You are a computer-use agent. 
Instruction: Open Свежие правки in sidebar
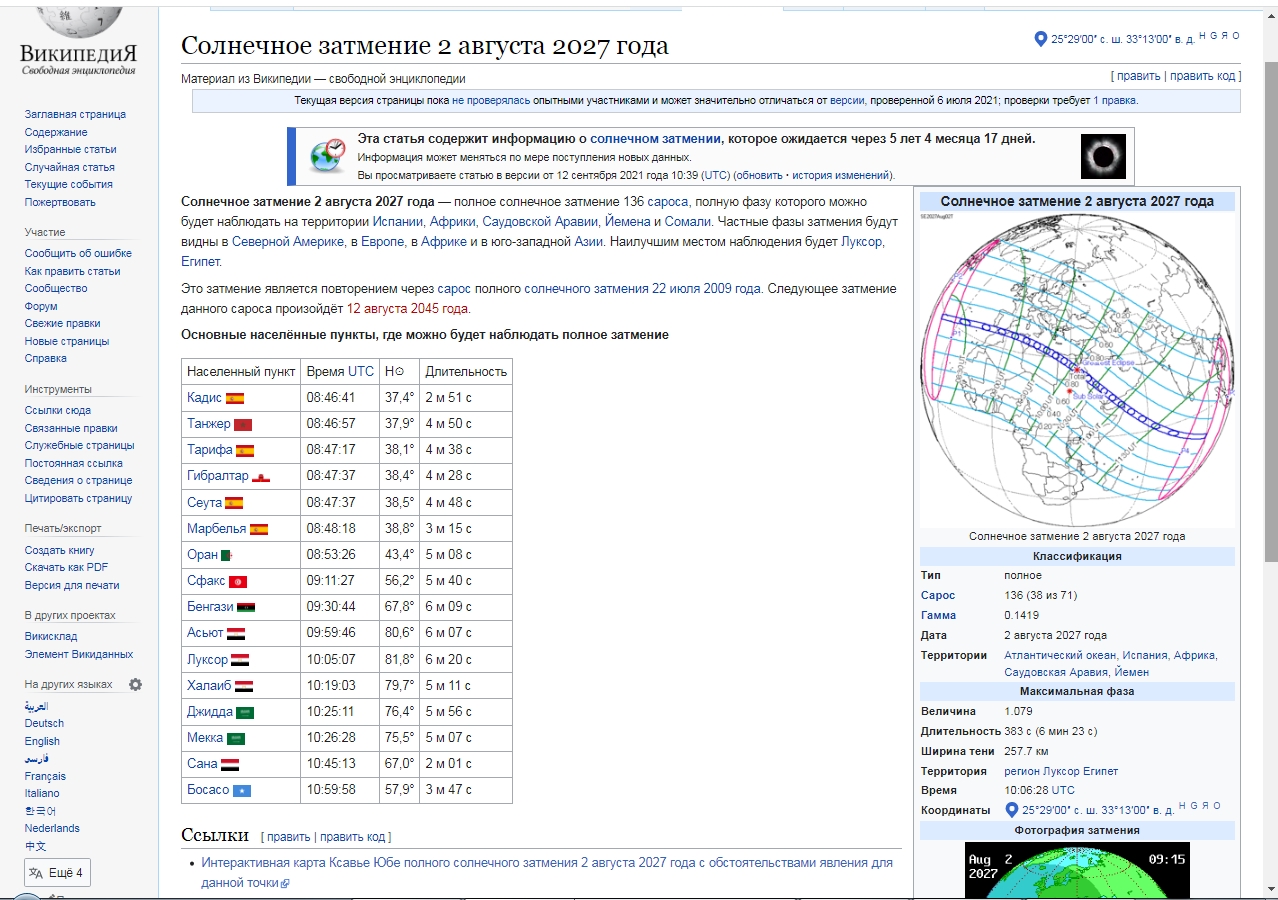(x=63, y=323)
